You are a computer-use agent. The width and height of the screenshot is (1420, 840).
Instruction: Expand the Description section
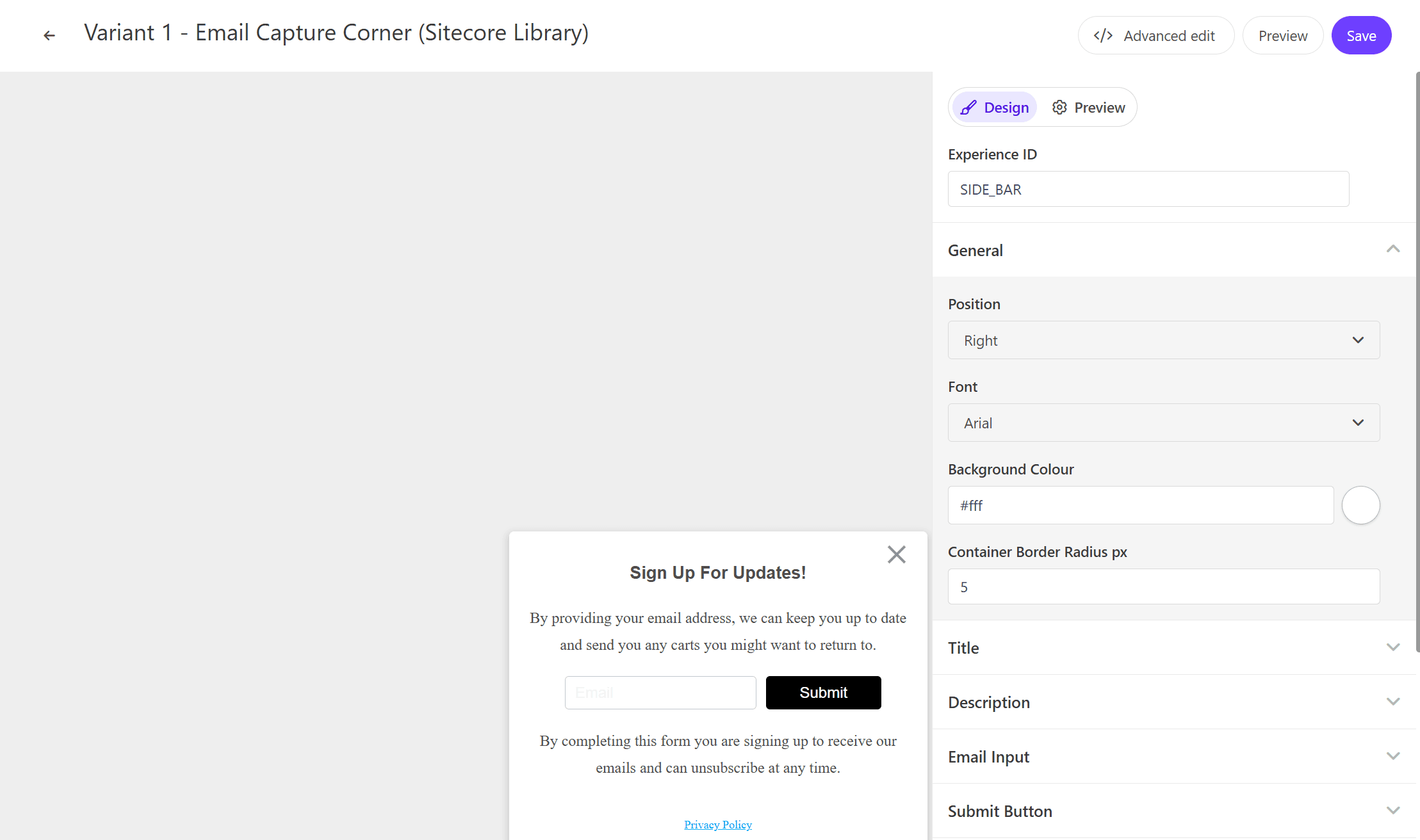tap(1392, 702)
